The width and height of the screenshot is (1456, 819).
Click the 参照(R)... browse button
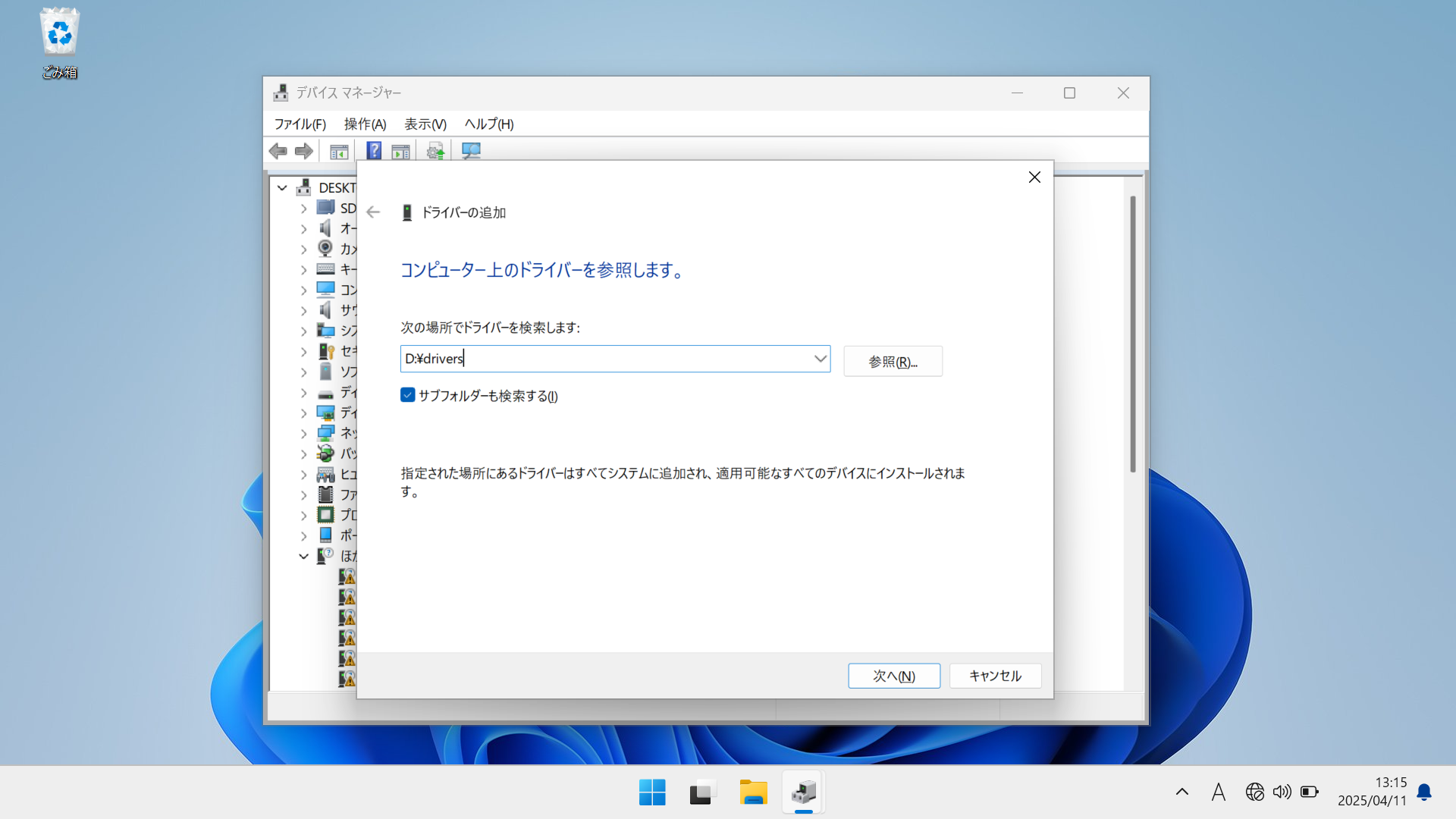(893, 362)
